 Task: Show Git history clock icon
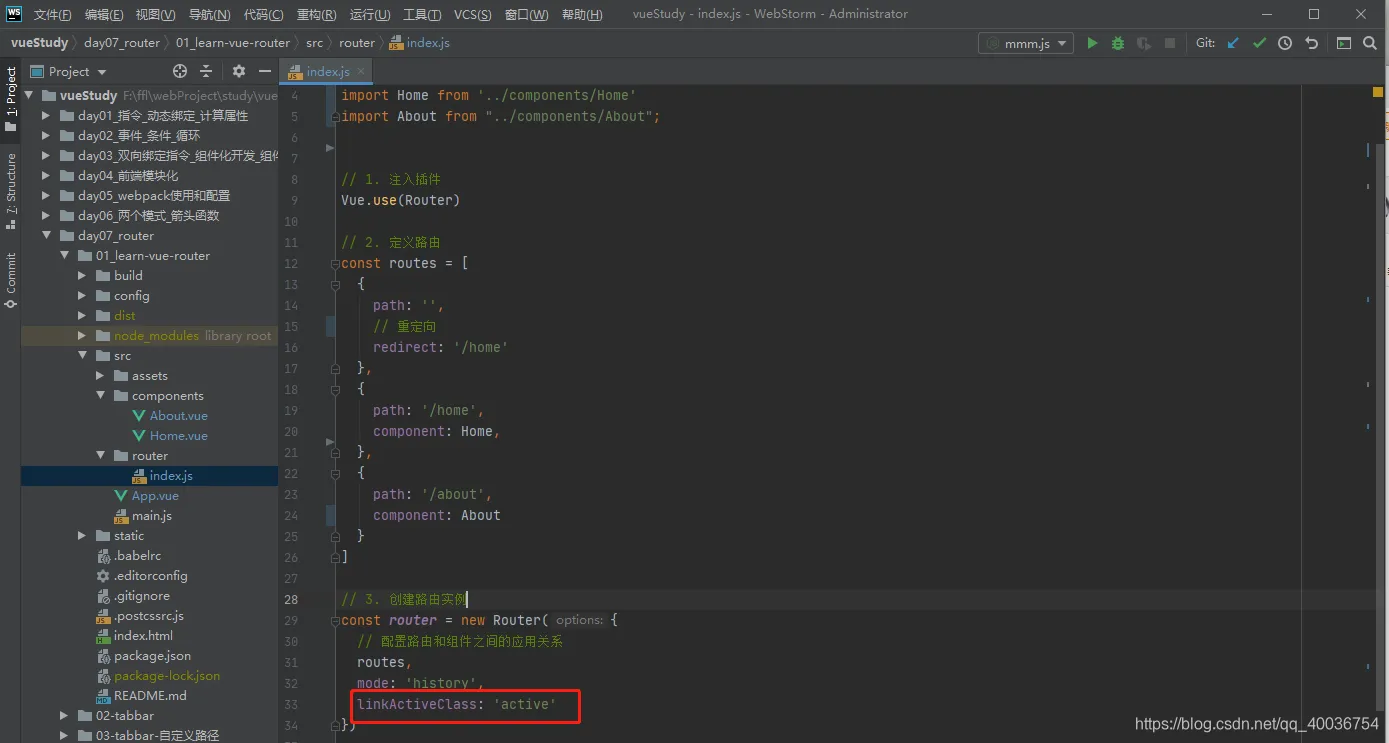click(1285, 43)
